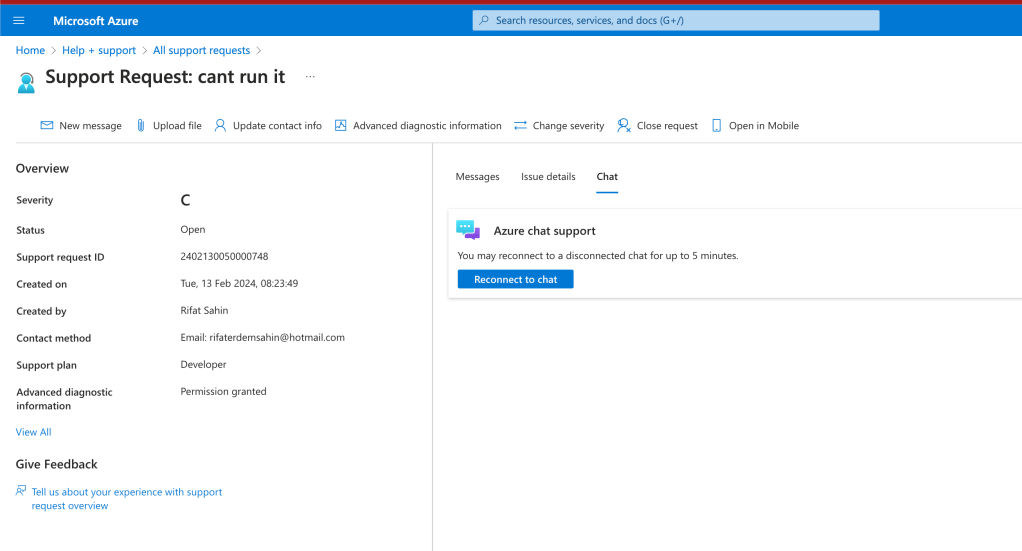1022x551 pixels.
Task: Open the hamburger portal menu
Action: 19,21
